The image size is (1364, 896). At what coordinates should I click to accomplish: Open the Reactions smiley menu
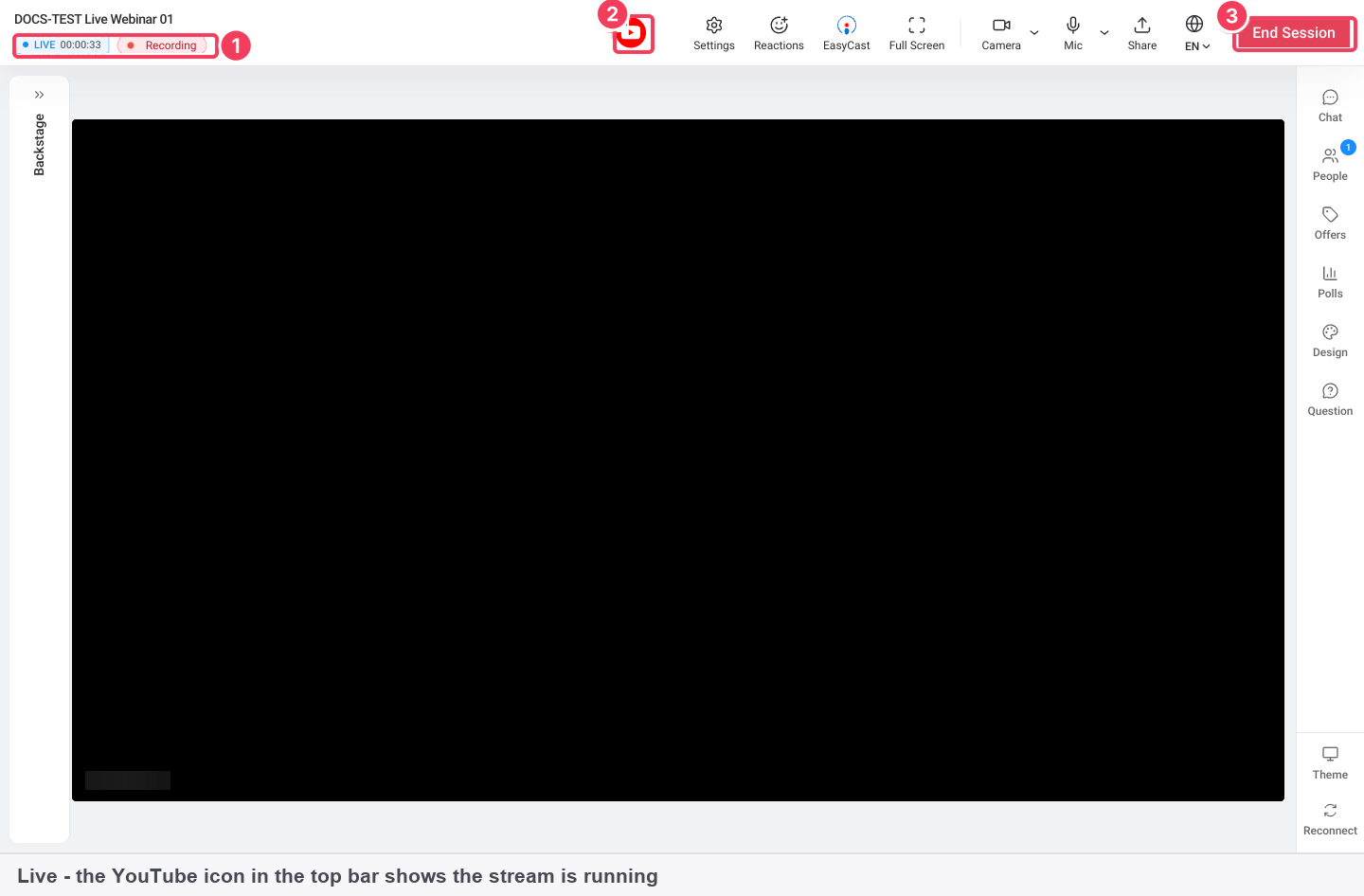(x=779, y=33)
